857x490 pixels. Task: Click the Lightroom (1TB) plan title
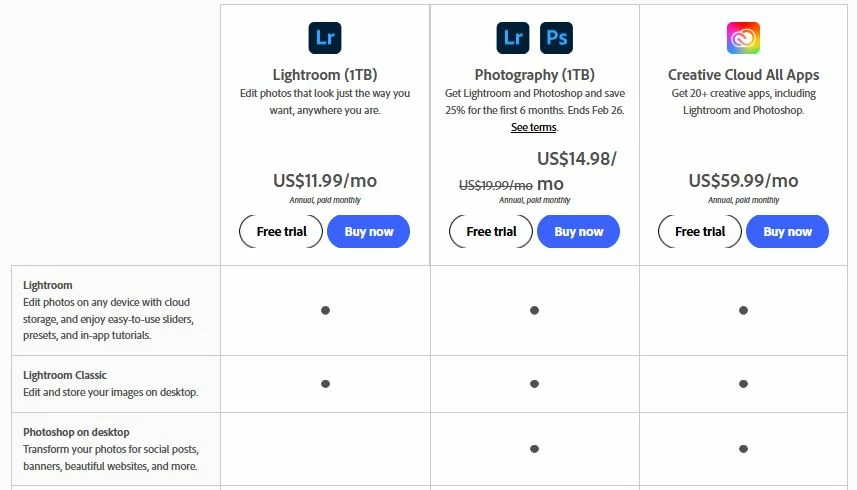(325, 75)
